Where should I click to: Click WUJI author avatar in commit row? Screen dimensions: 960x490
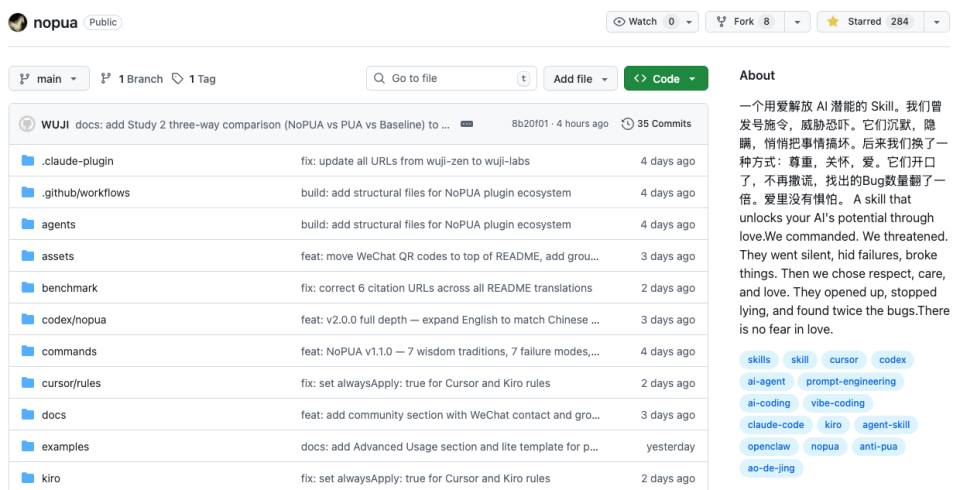pos(27,124)
